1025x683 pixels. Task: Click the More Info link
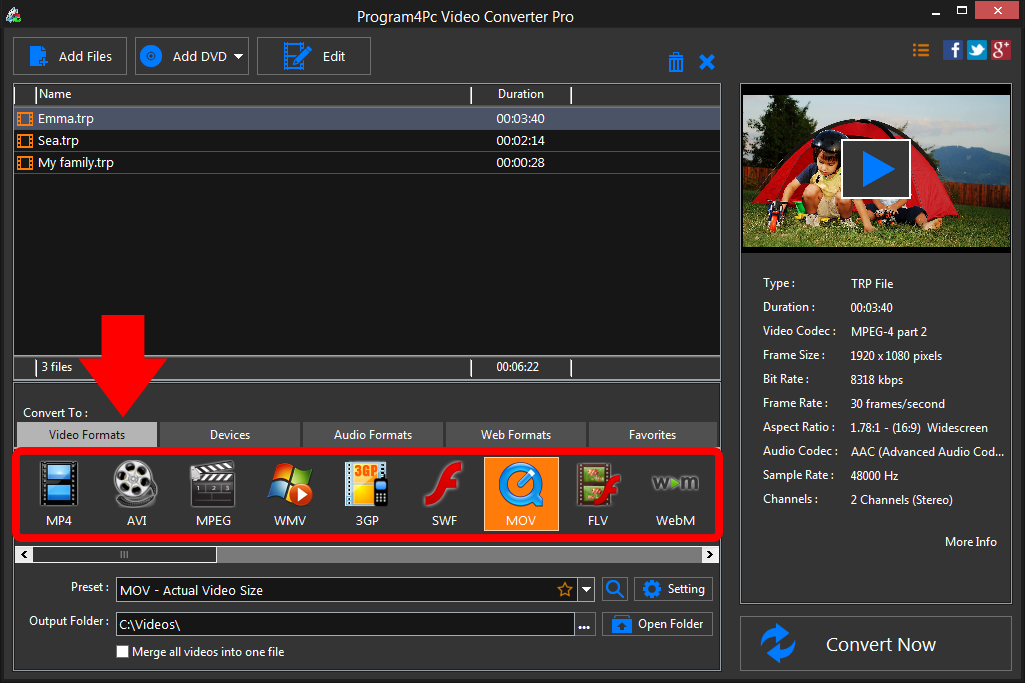pos(969,541)
